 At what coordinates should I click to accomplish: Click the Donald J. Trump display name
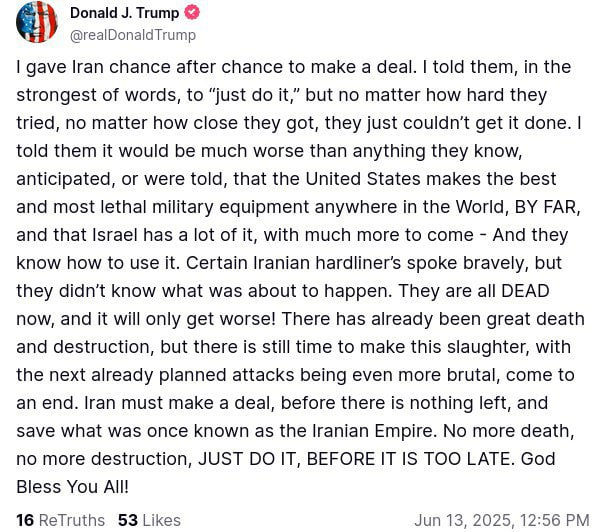pos(124,13)
